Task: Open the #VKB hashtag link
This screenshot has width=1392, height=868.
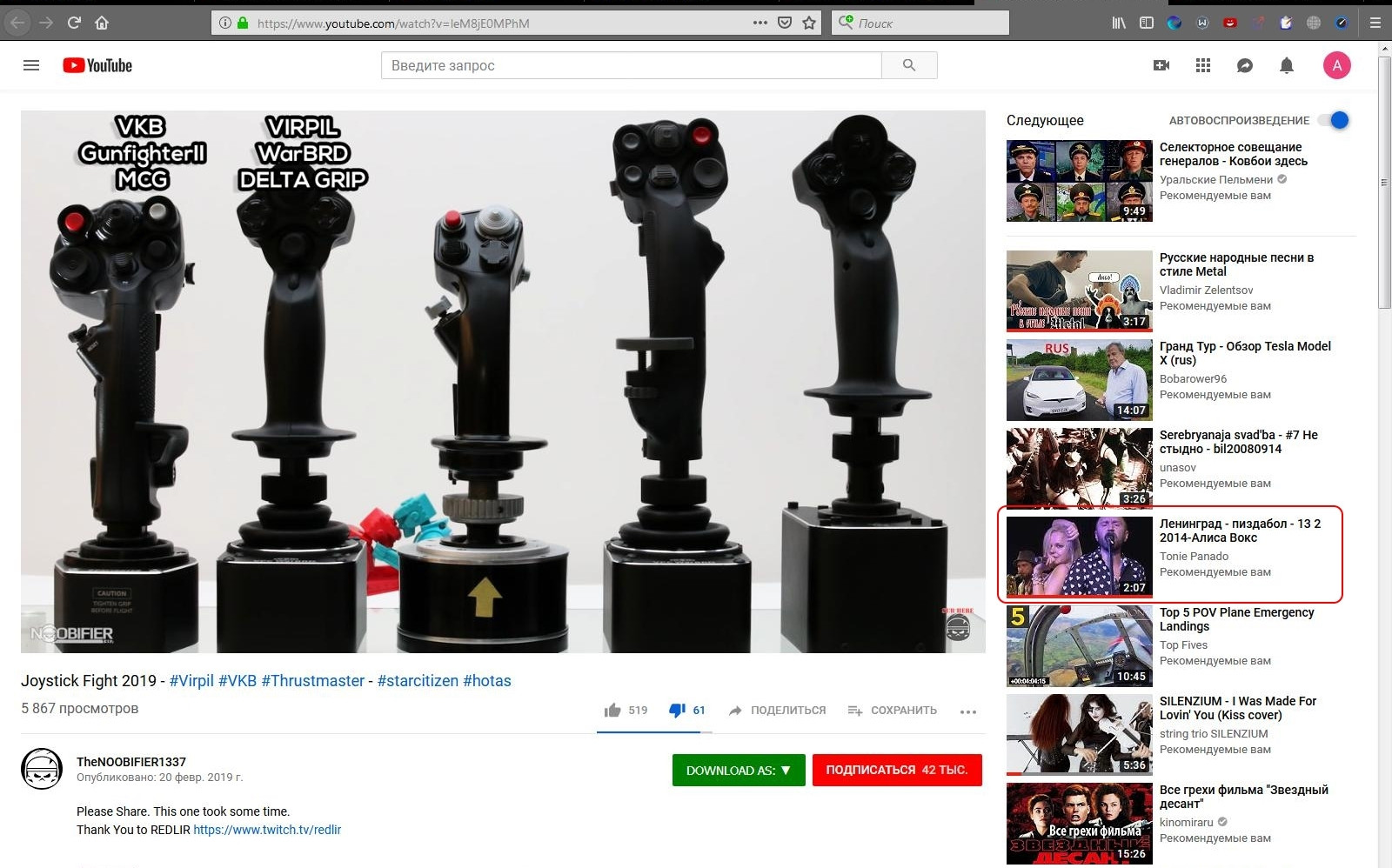Action: pos(238,681)
